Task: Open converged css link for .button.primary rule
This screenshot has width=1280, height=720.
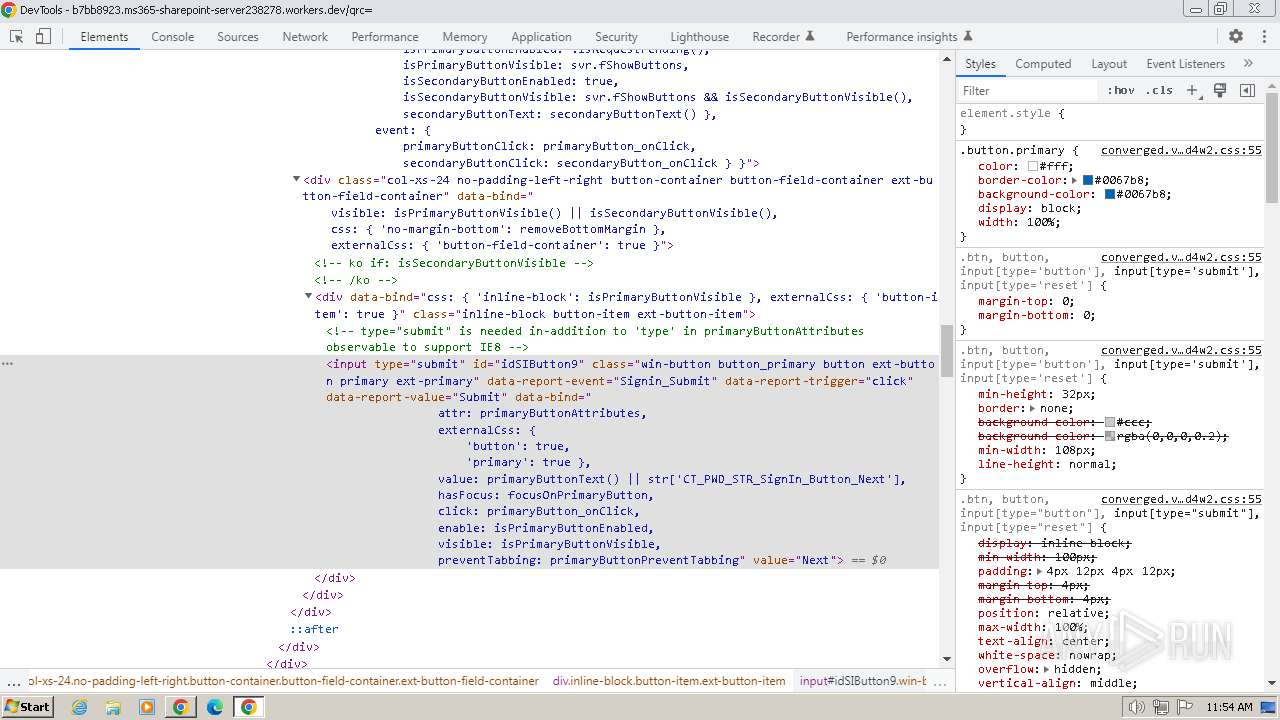Action: point(1181,150)
